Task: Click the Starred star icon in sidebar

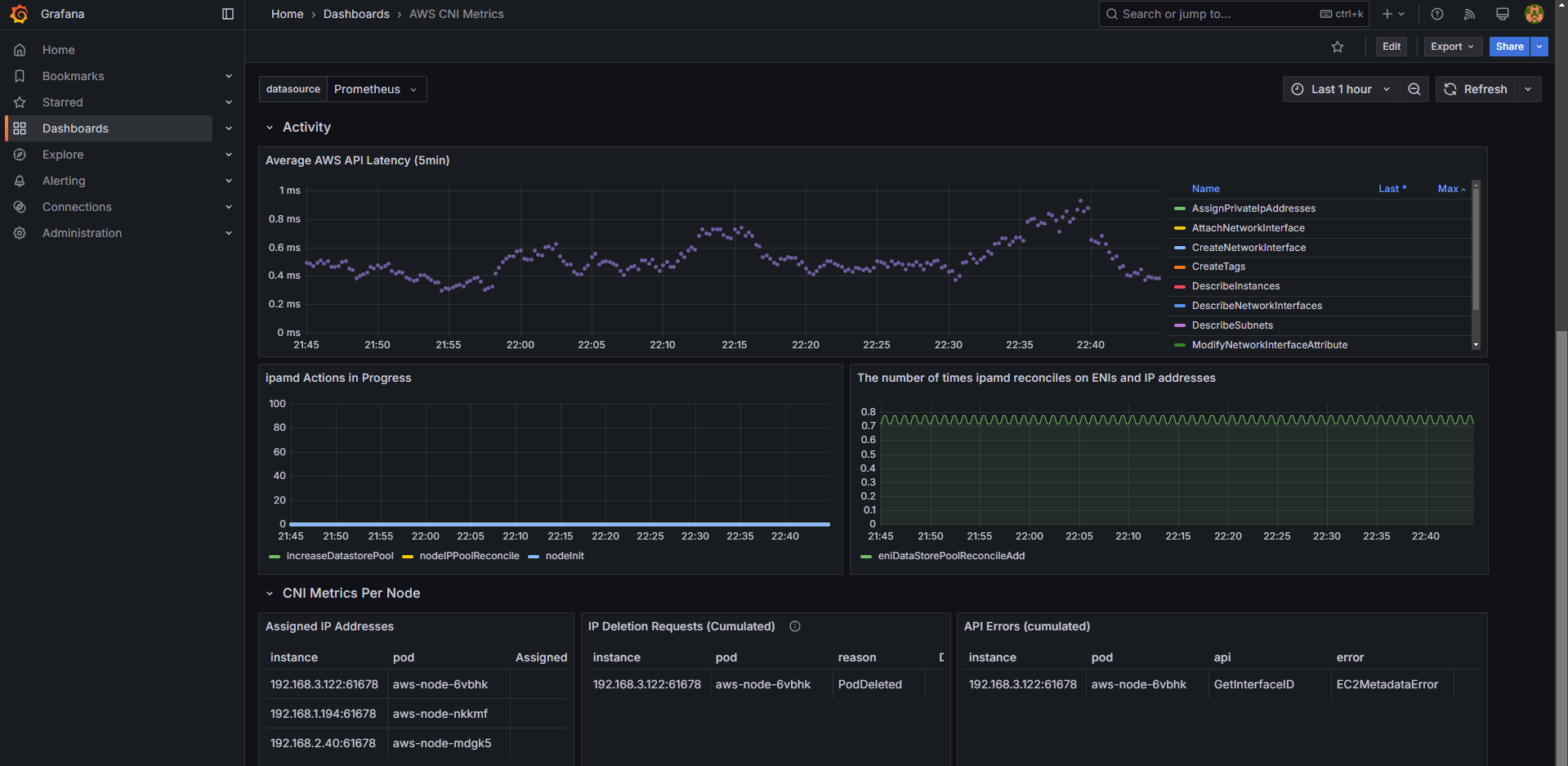Action: (x=20, y=102)
